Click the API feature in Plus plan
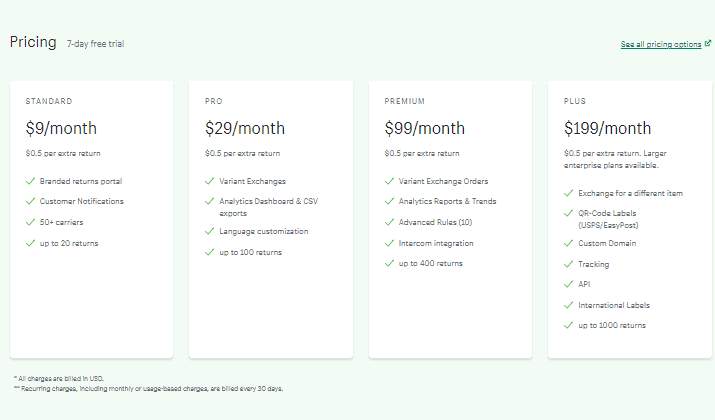715x420 pixels. [584, 284]
